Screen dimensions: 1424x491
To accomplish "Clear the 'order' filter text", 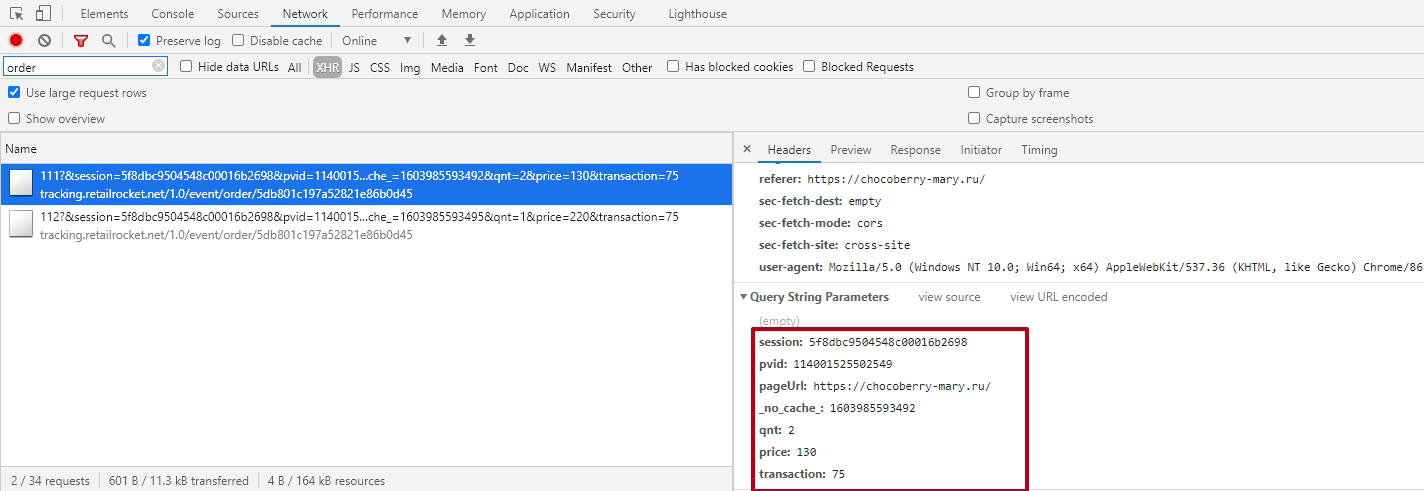I will click(x=158, y=66).
